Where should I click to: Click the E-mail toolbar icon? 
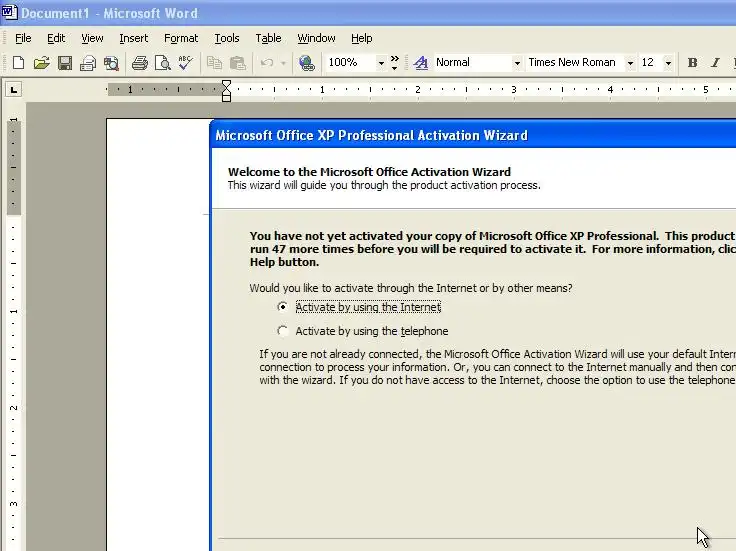pos(88,62)
